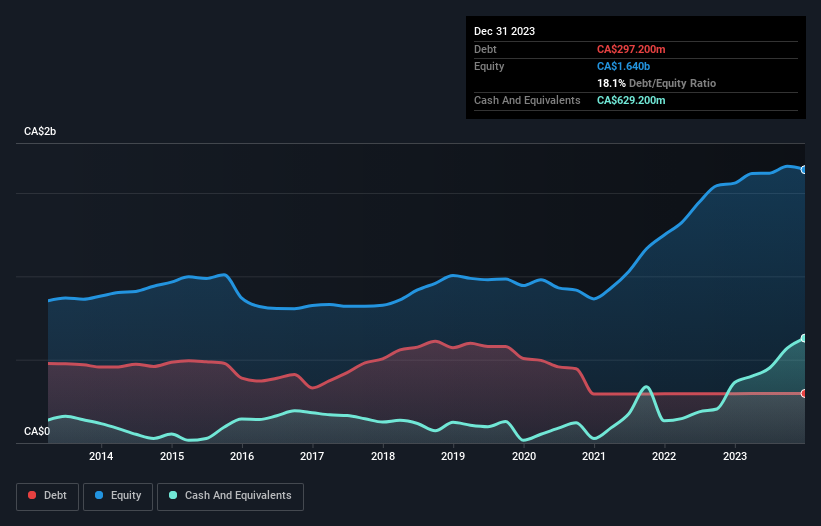Toggle the Debt series legend button

(x=48, y=496)
